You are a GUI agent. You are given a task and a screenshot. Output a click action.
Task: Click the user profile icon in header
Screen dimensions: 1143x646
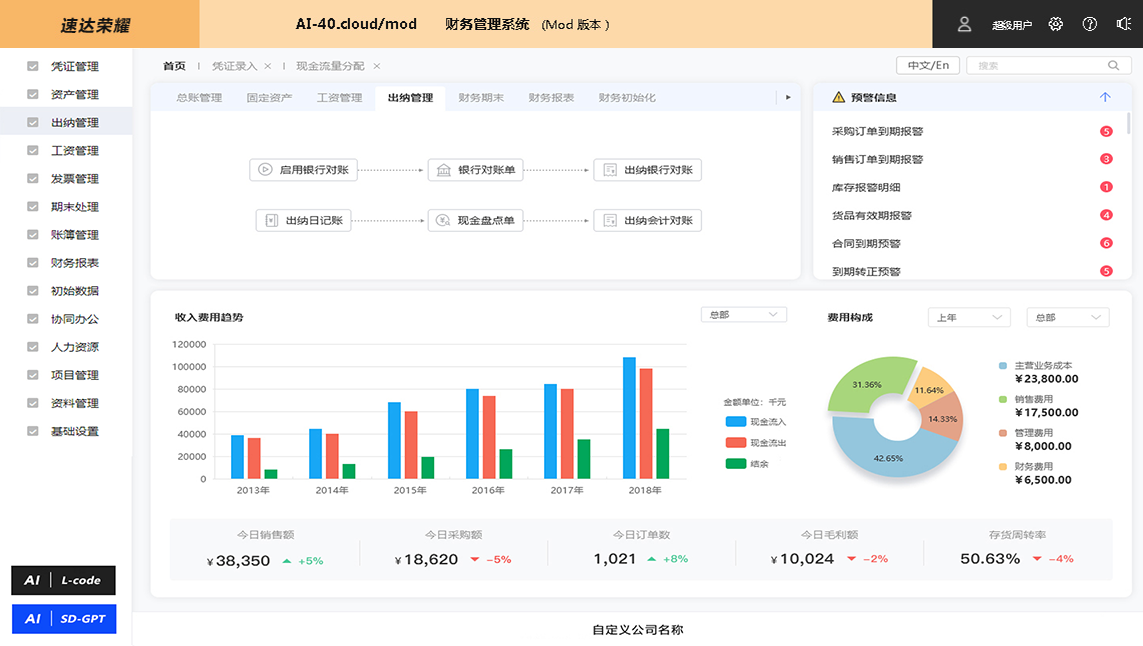964,24
